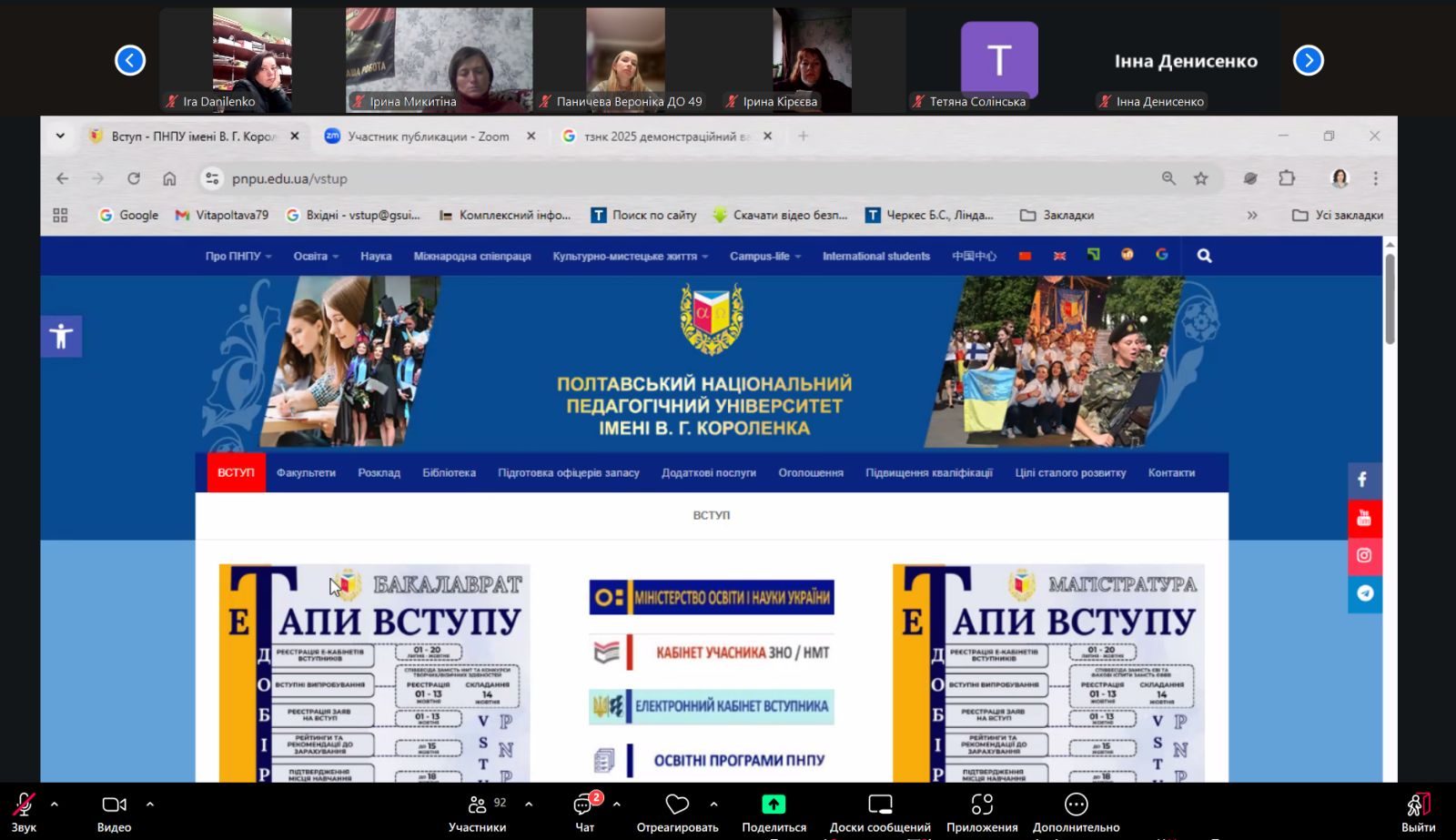Image resolution: width=1456 pixels, height=840 pixels.
Task: Open Zoom Reactions heart icon
Action: [x=677, y=805]
